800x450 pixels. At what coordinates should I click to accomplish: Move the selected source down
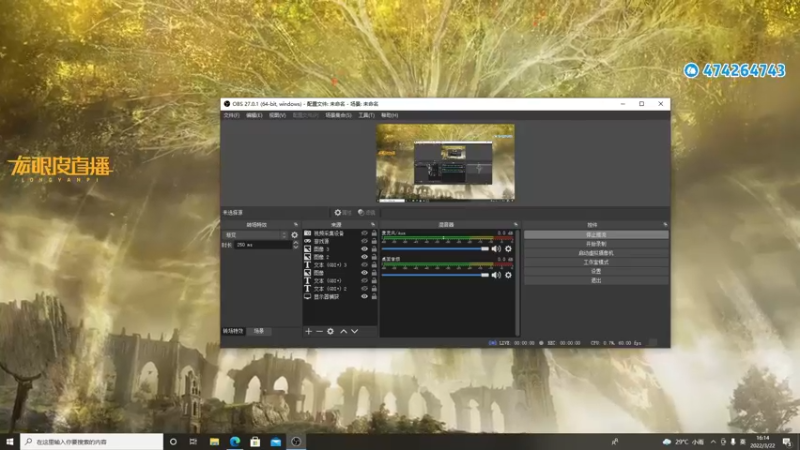pyautogui.click(x=355, y=331)
